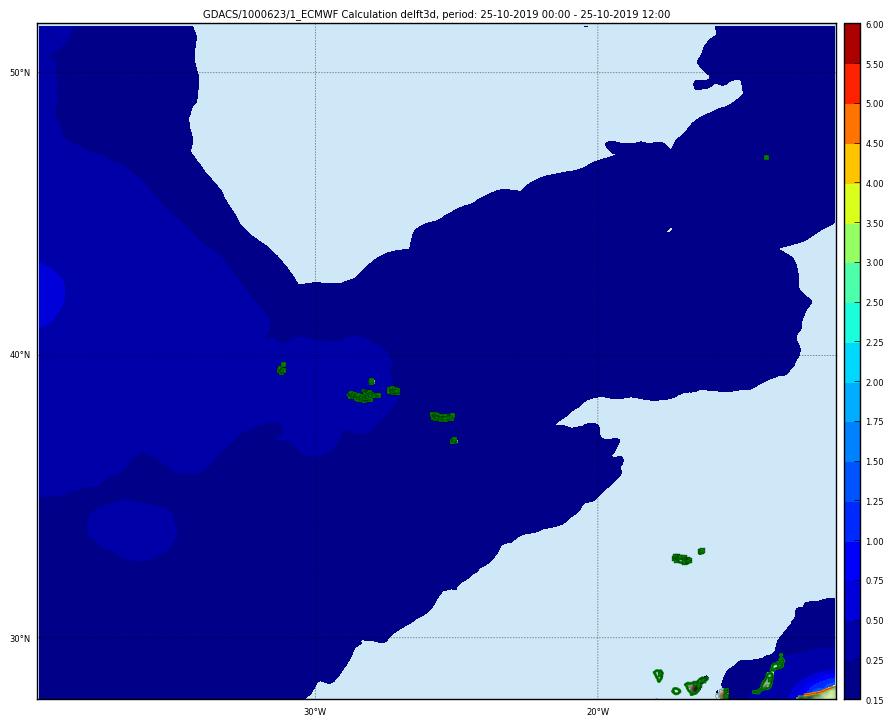Click the cyan colorbar band between 2.00 and 2.25
This screenshot has height=725, width=893.
851,362
